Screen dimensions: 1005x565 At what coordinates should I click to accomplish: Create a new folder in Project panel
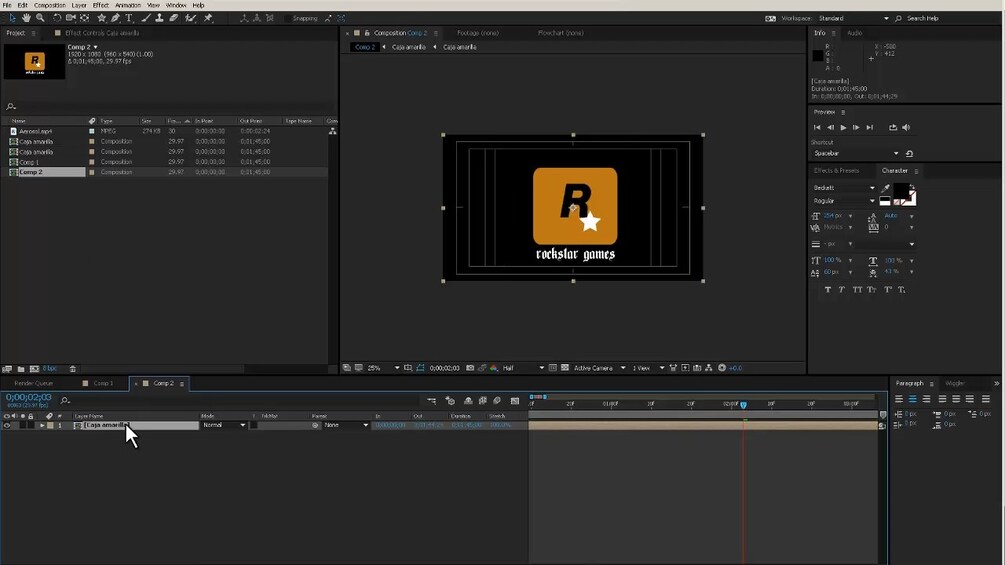[x=21, y=369]
